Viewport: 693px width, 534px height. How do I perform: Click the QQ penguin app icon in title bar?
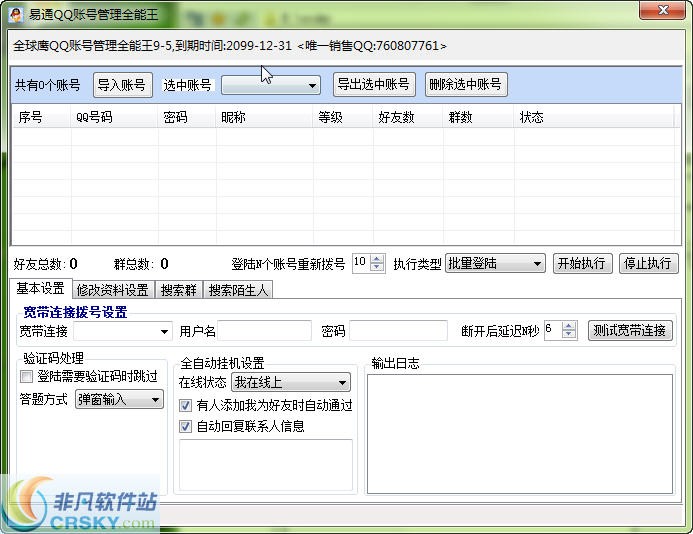click(x=15, y=14)
